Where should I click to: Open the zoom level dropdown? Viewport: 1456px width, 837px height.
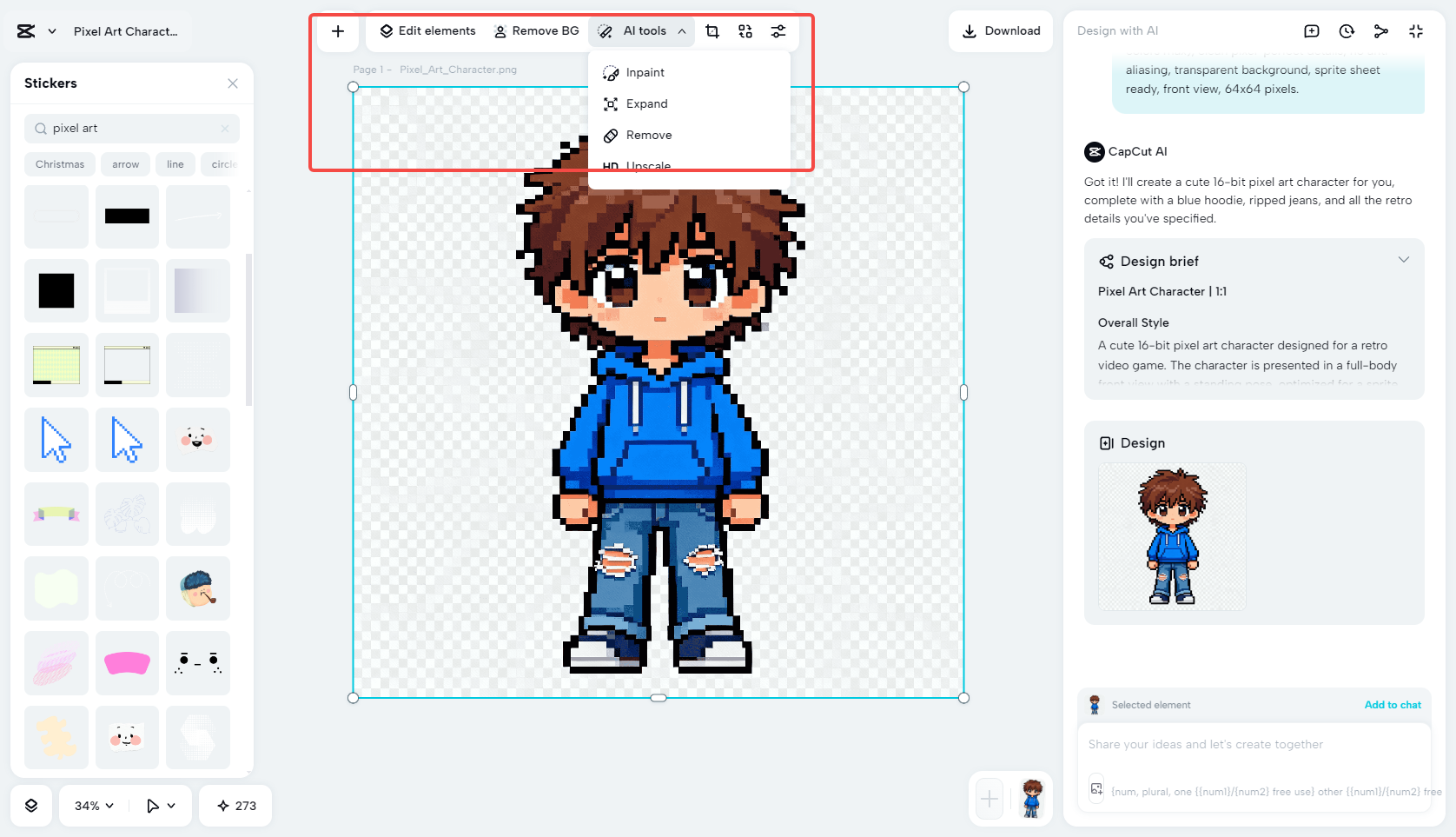coord(92,806)
